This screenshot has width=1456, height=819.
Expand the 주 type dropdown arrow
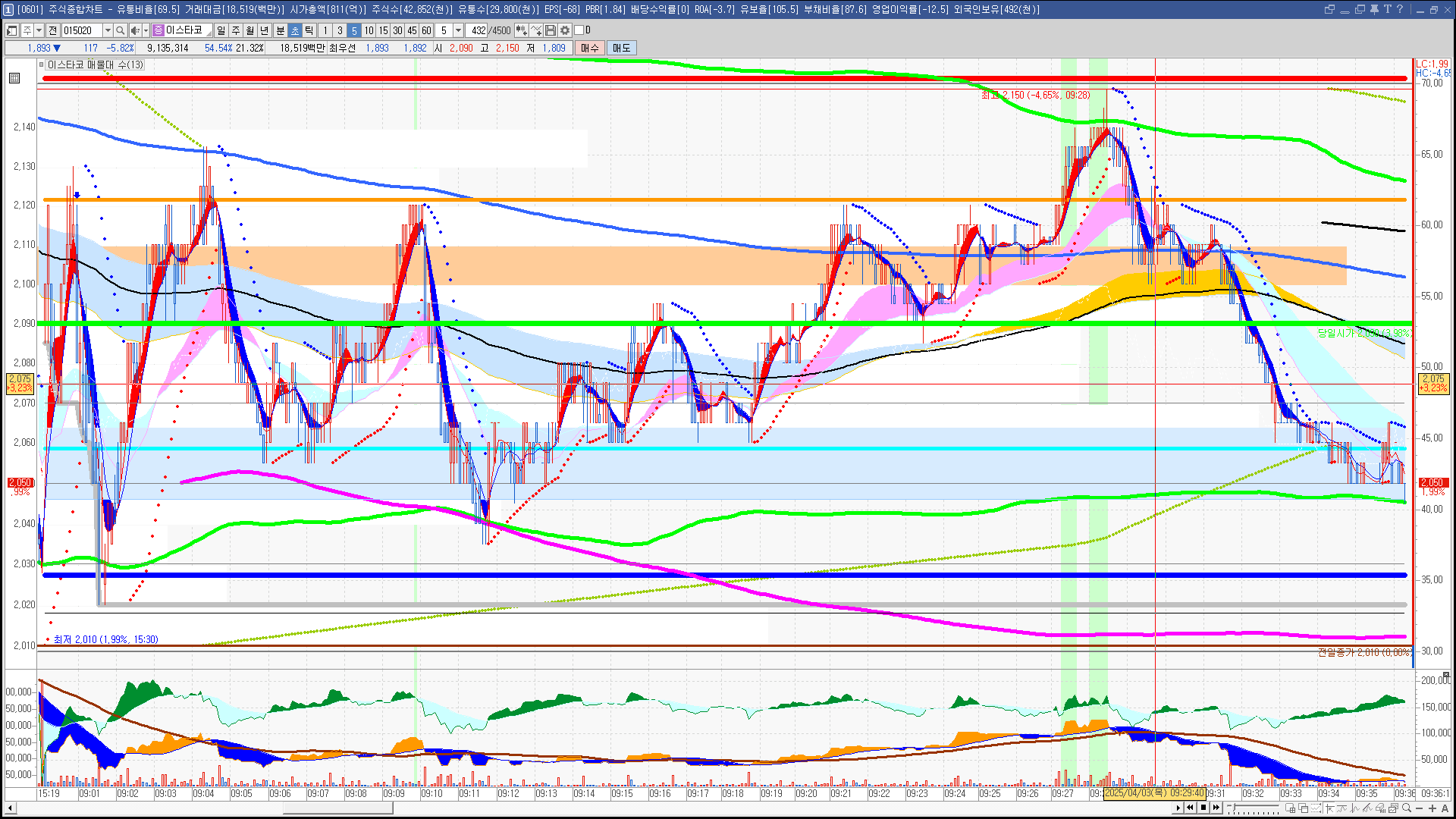pos(39,30)
